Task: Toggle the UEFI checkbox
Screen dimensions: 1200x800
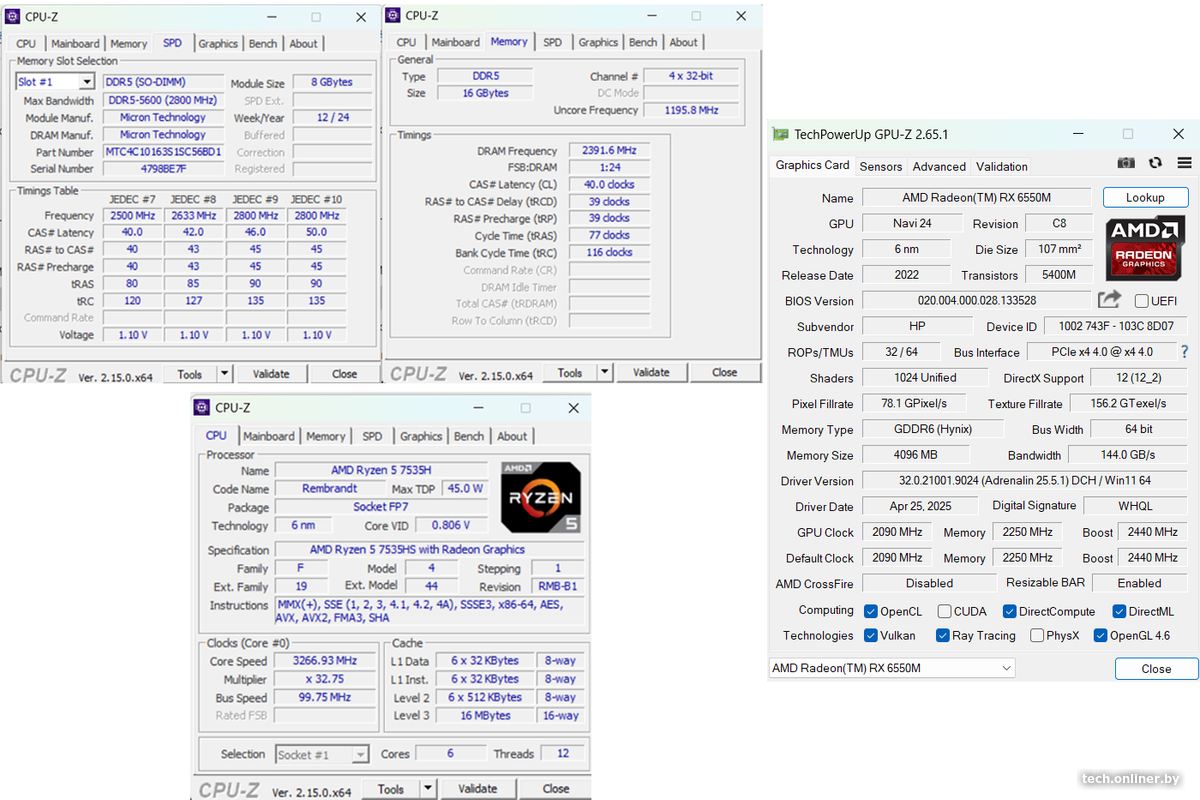Action: click(1142, 301)
